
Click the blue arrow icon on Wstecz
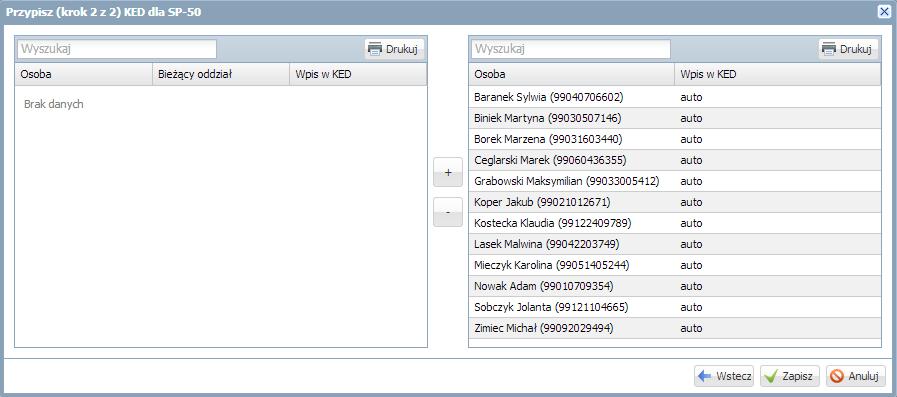705,376
